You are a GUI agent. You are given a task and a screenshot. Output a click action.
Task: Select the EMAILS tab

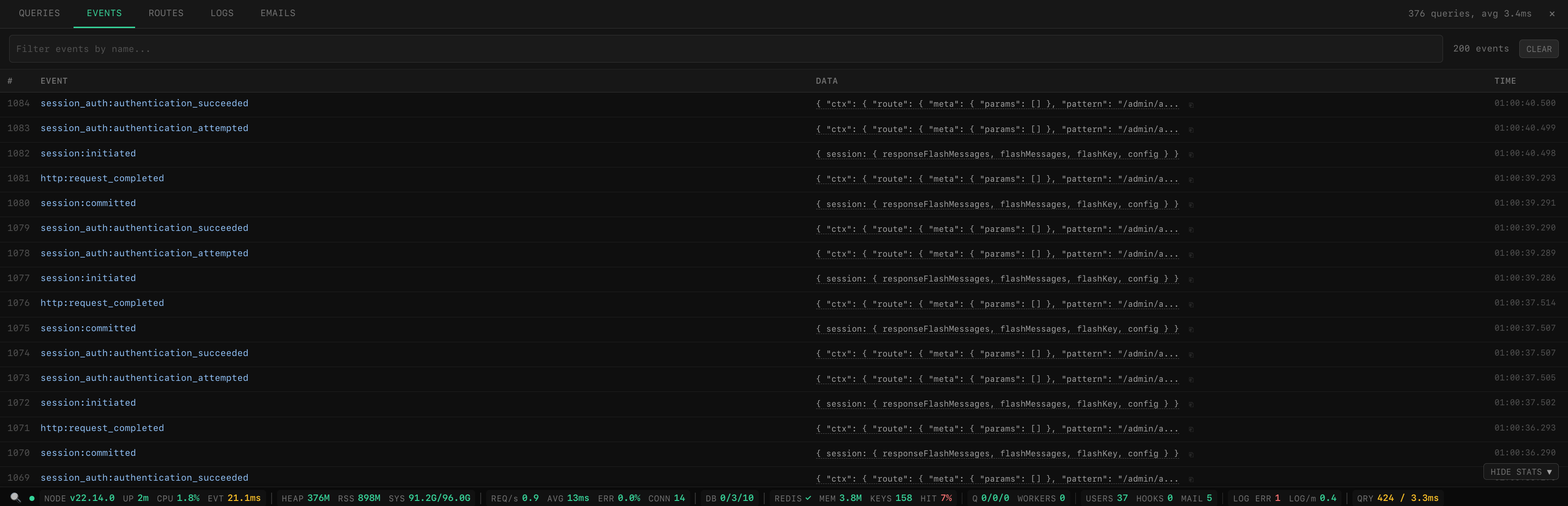278,13
